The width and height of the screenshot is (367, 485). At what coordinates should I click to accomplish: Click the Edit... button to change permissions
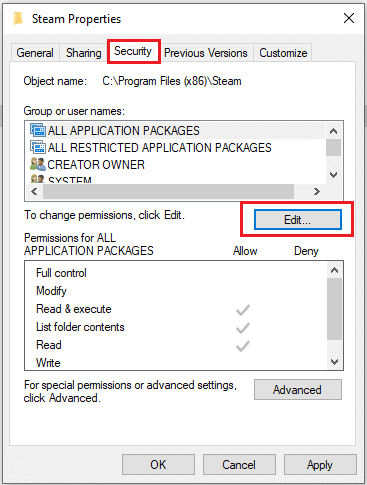(x=298, y=220)
